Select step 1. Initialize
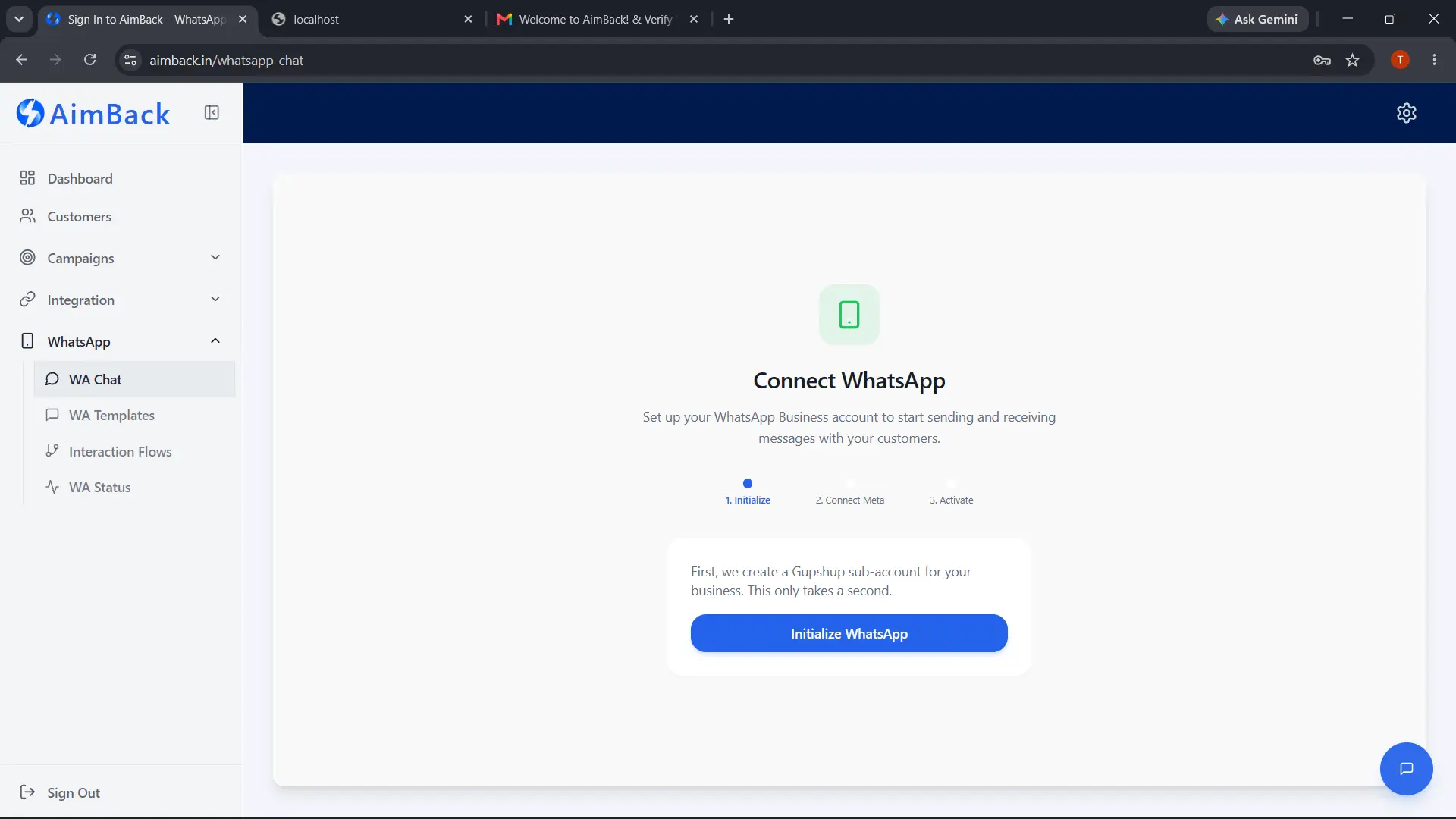Viewport: 1456px width, 819px height. [748, 492]
